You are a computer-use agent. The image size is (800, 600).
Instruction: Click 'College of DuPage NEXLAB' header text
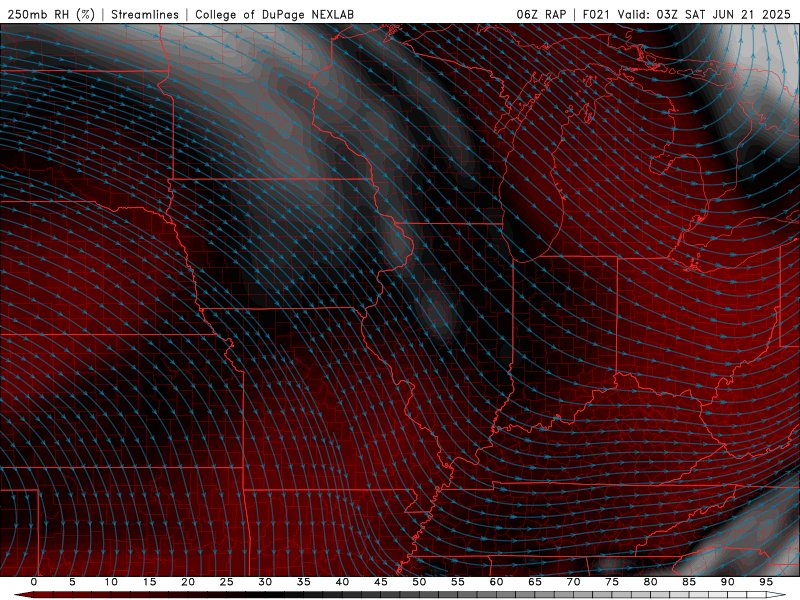point(274,14)
